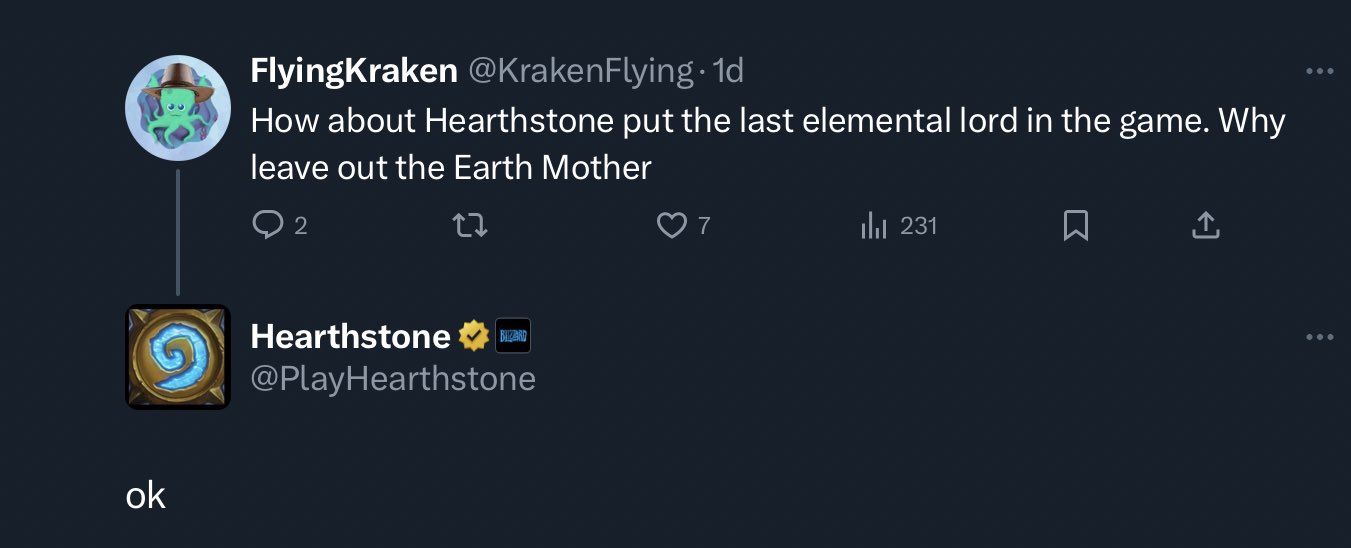Click Hearthstone's gold verified badge
This screenshot has height=548, width=1351.
472,336
